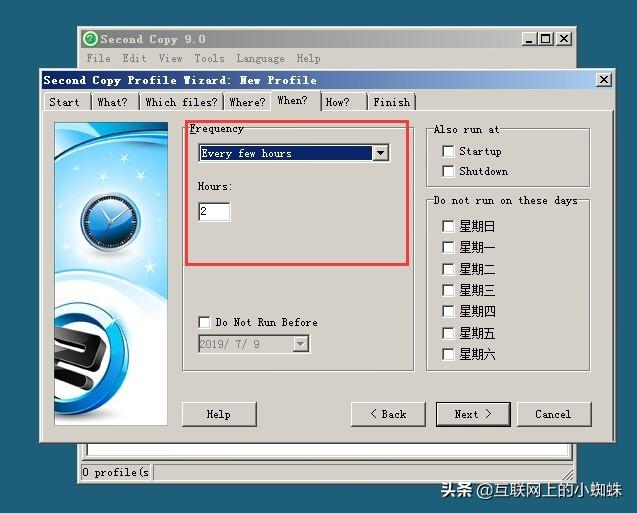Go to previous step with Back button
637x513 pixels.
[x=388, y=414]
